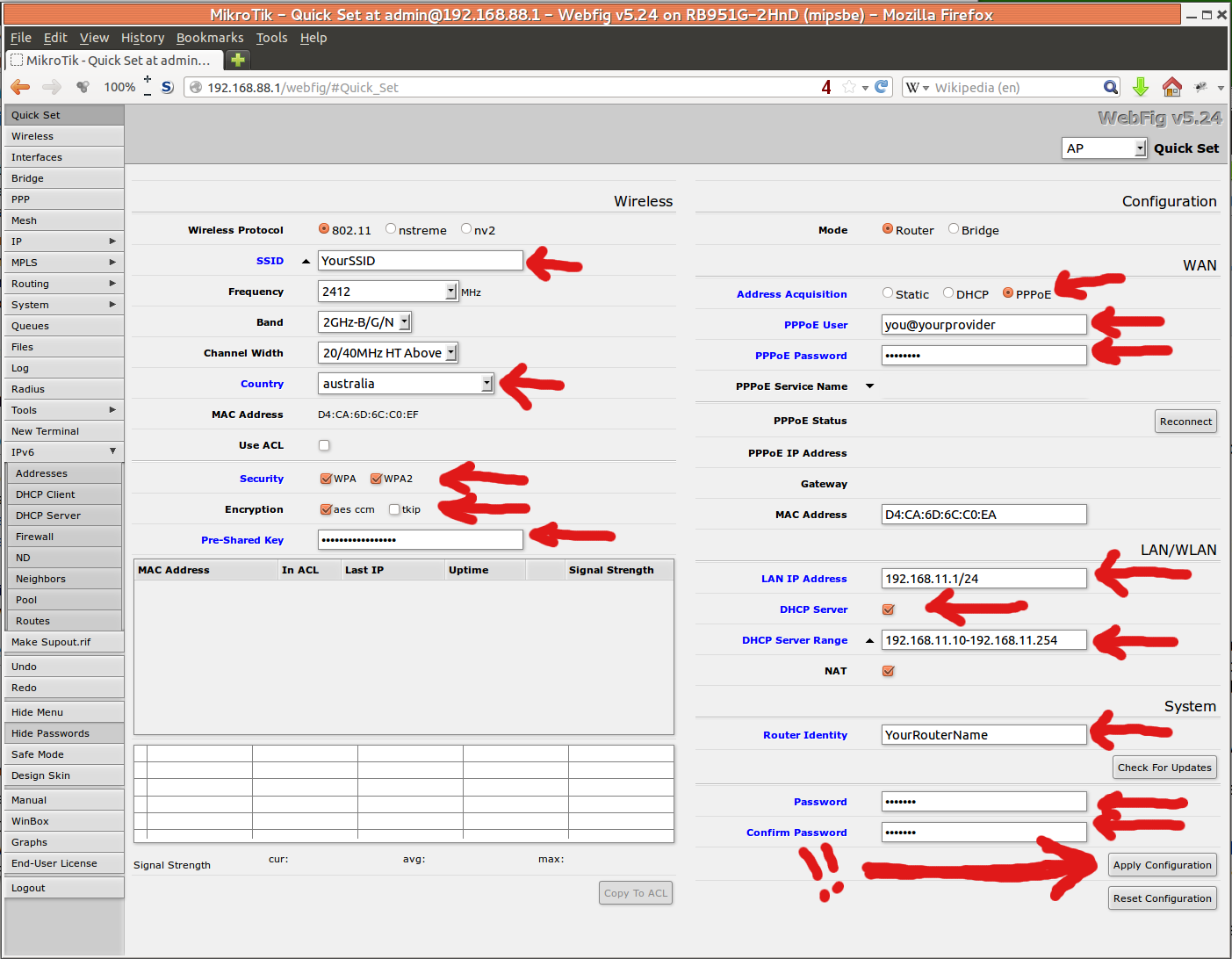Open a new tab with the plus icon
Image resolution: width=1232 pixels, height=959 pixels.
pyautogui.click(x=238, y=60)
